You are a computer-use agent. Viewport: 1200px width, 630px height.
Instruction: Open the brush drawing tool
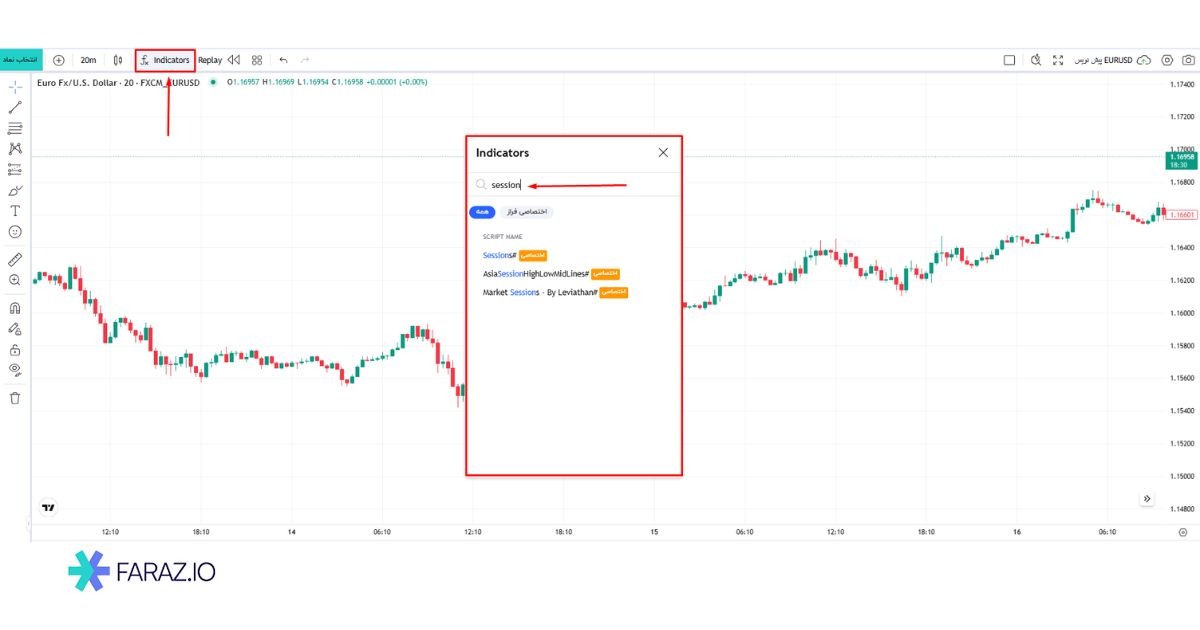(x=15, y=190)
